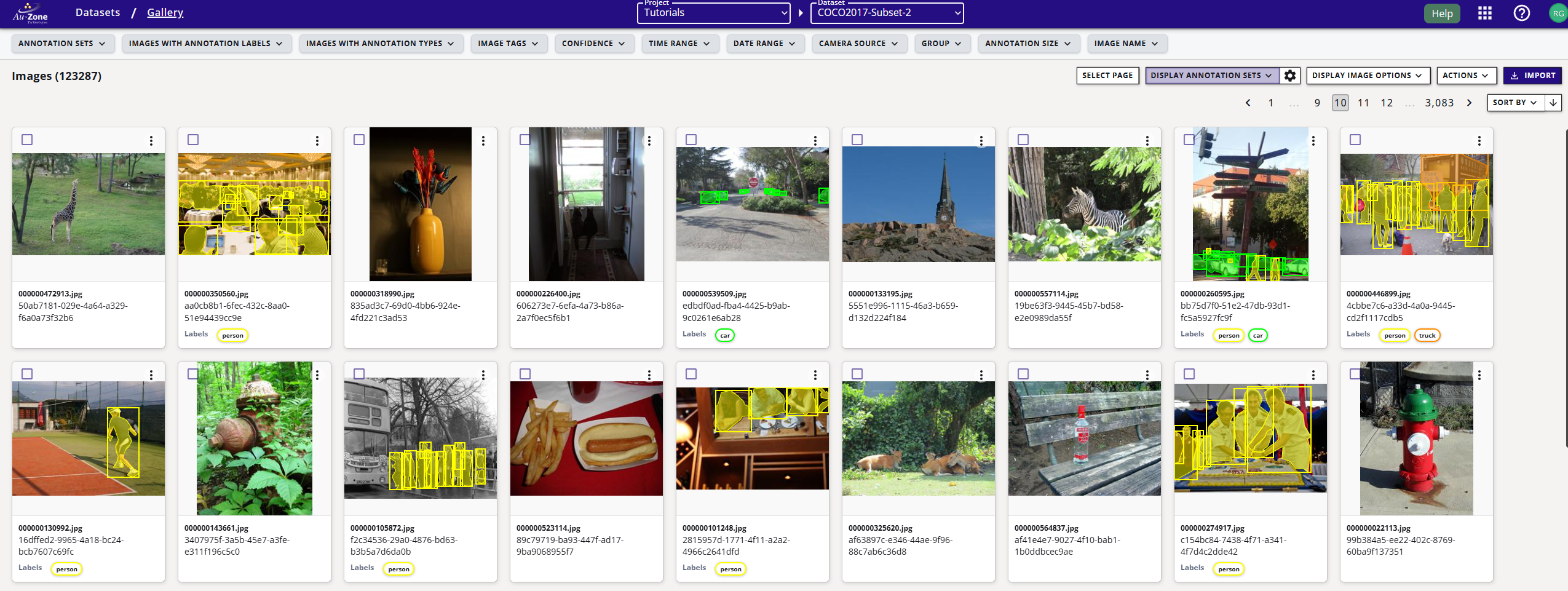
Task: Toggle sort direction arrow icon
Action: (1553, 103)
